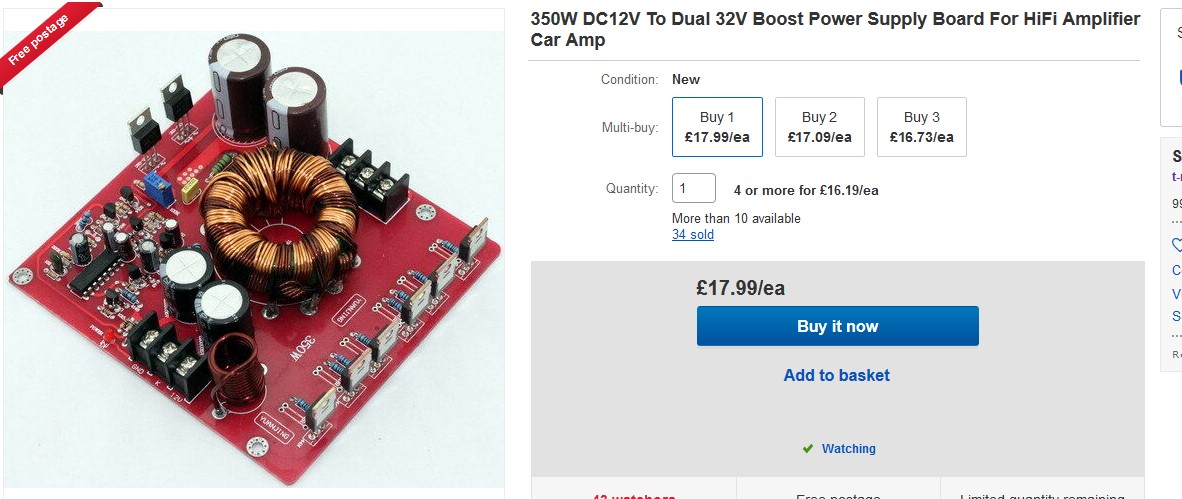The height and width of the screenshot is (499, 1182).
Task: Click the red Free postage ribbon
Action: [x=45, y=39]
